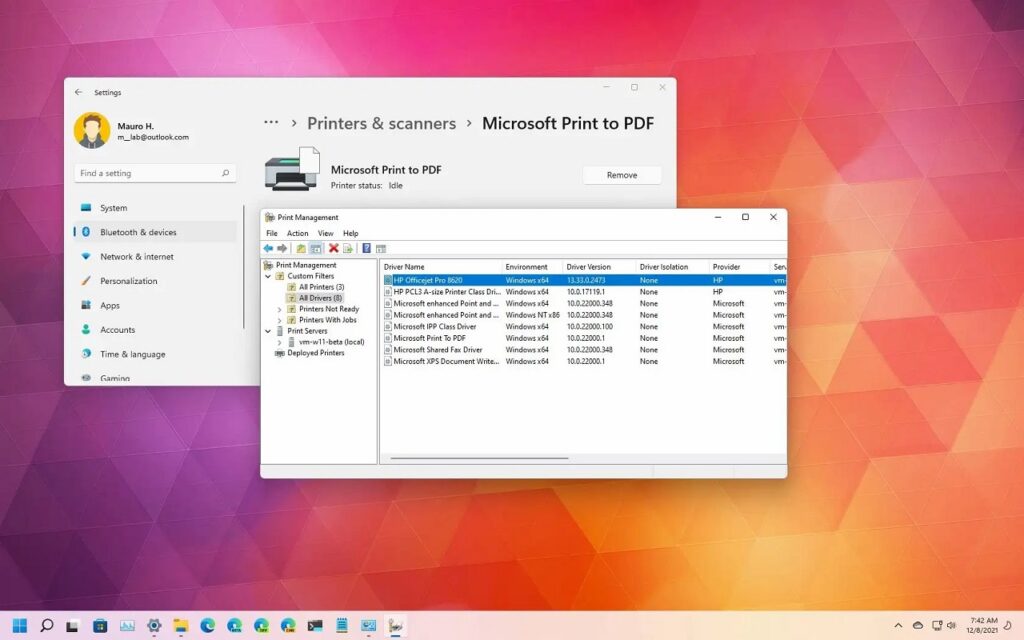Open Bluetooth & devices settings
1024x640 pixels.
138,232
